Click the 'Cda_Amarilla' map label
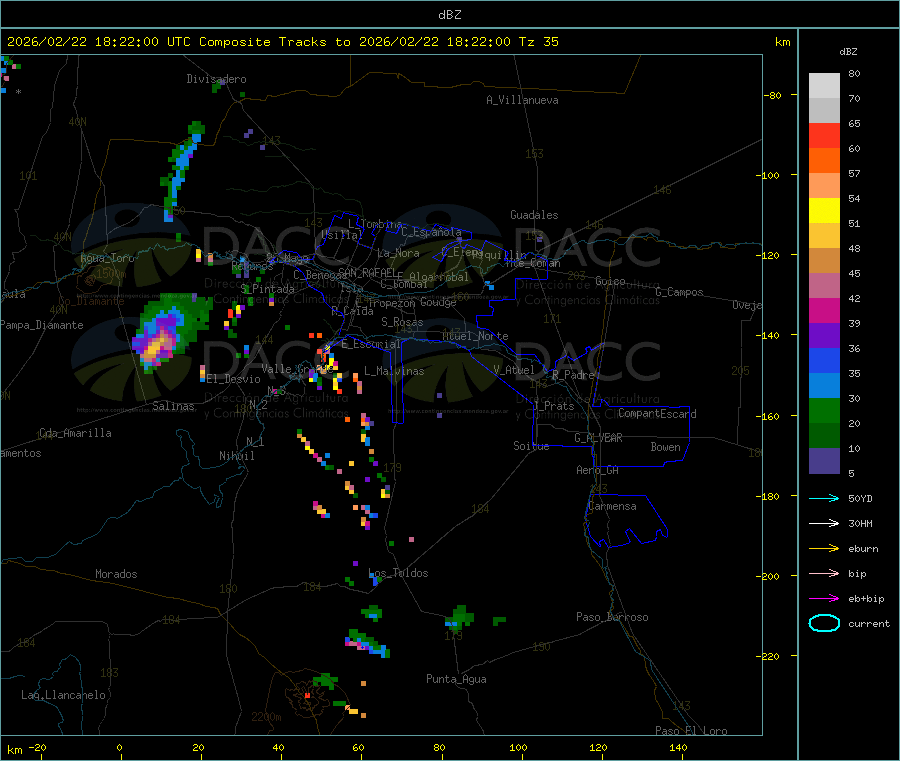The width and height of the screenshot is (900, 761). click(x=76, y=433)
